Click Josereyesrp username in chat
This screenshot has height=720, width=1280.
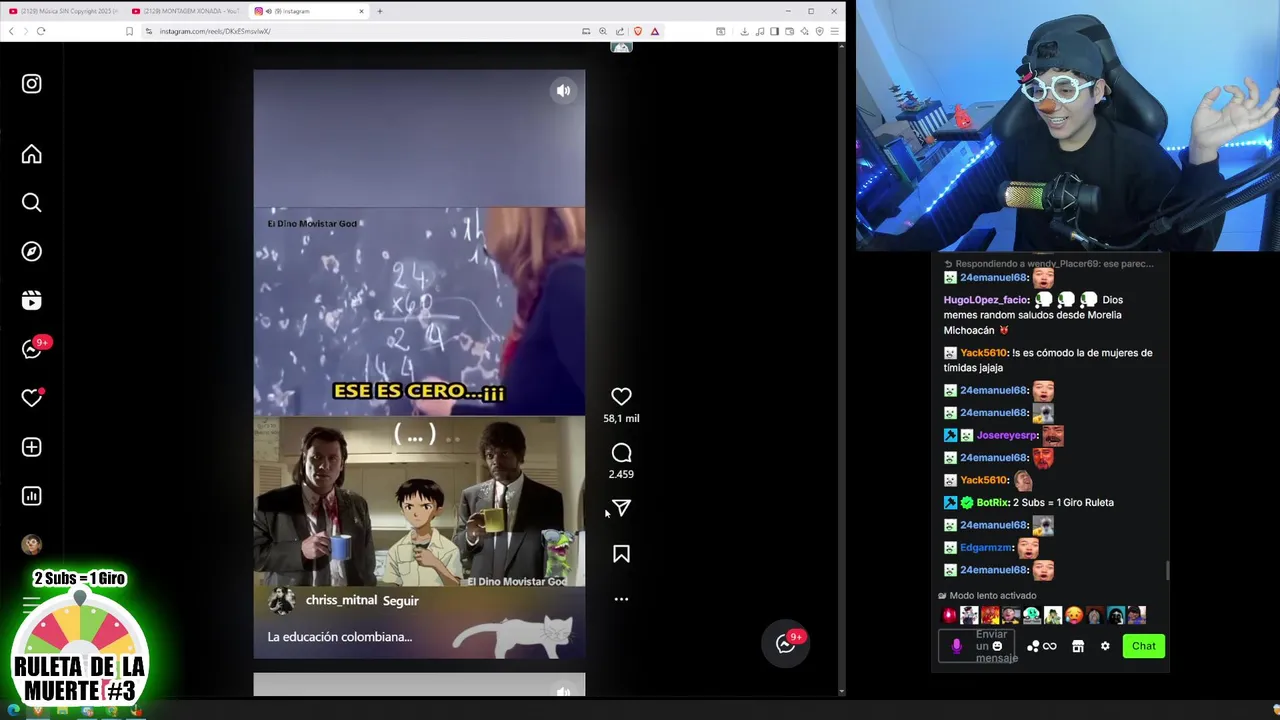pyautogui.click(x=1006, y=435)
